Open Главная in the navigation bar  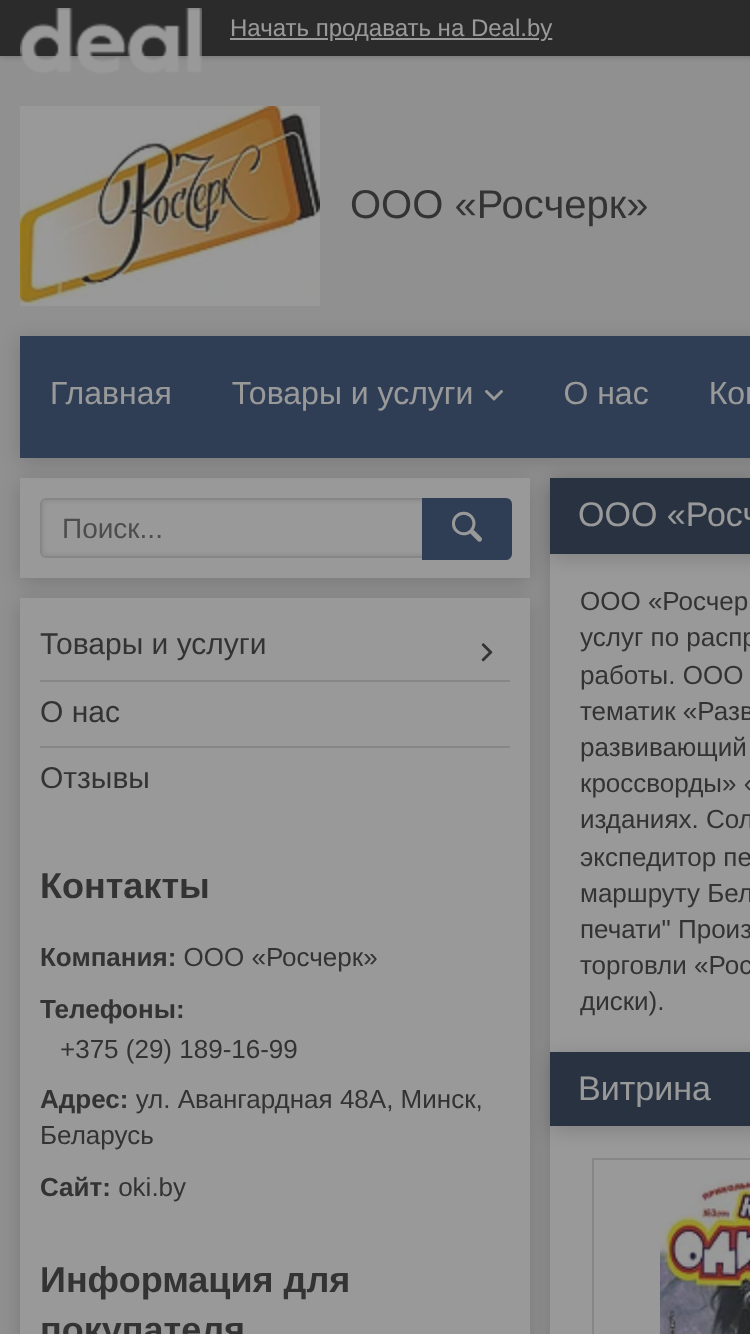[111, 394]
